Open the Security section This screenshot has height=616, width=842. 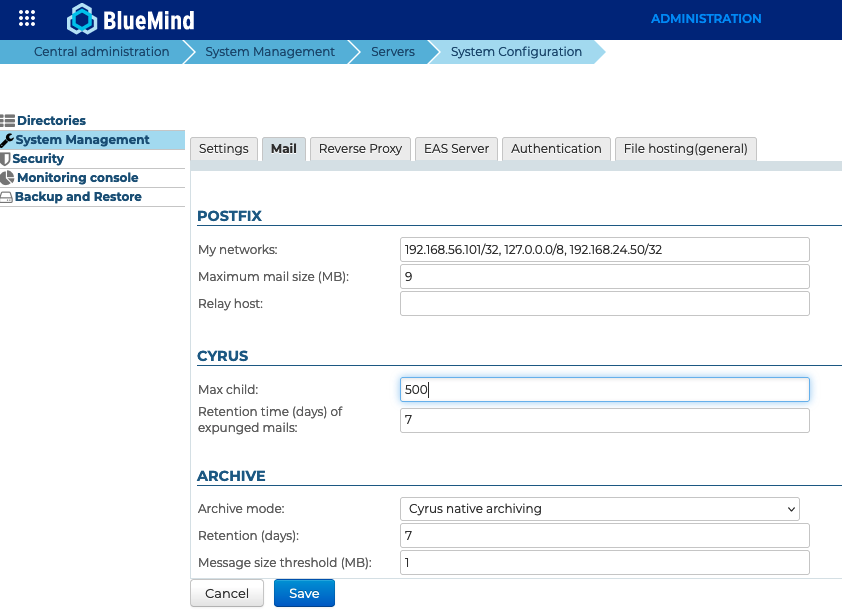[x=38, y=158]
